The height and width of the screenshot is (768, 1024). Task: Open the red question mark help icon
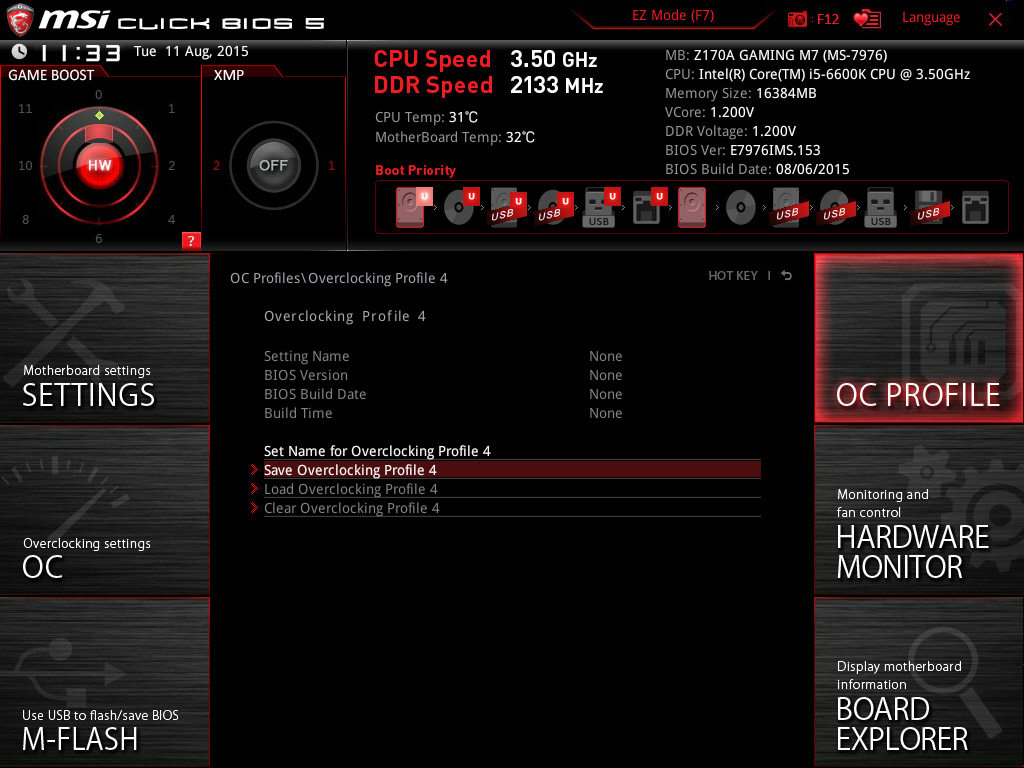(x=191, y=240)
